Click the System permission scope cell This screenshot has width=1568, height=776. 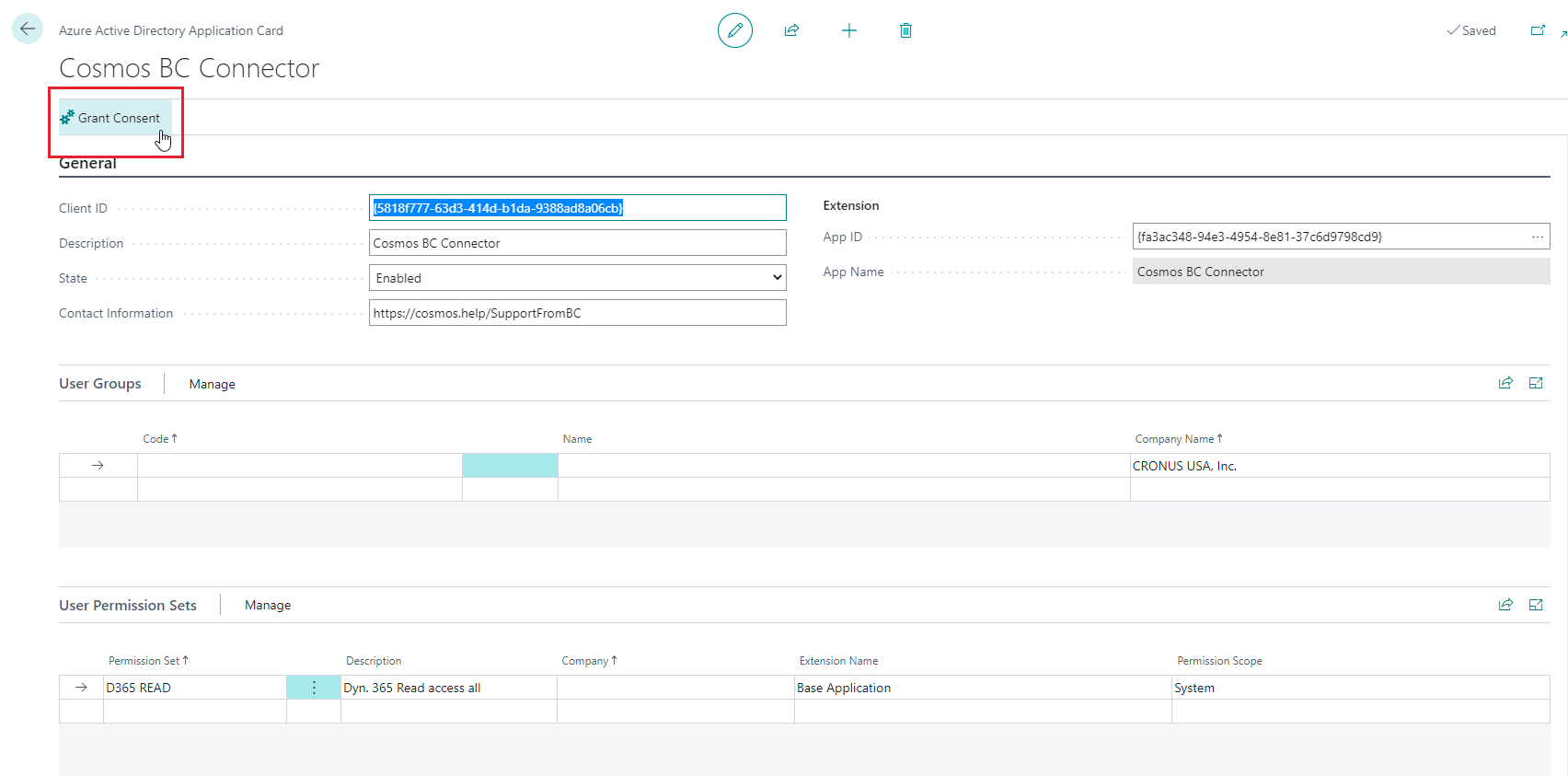click(x=1360, y=688)
